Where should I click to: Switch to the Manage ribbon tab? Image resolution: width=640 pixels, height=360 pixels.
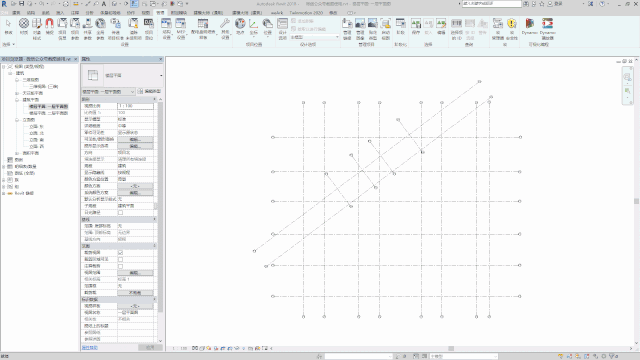point(160,13)
